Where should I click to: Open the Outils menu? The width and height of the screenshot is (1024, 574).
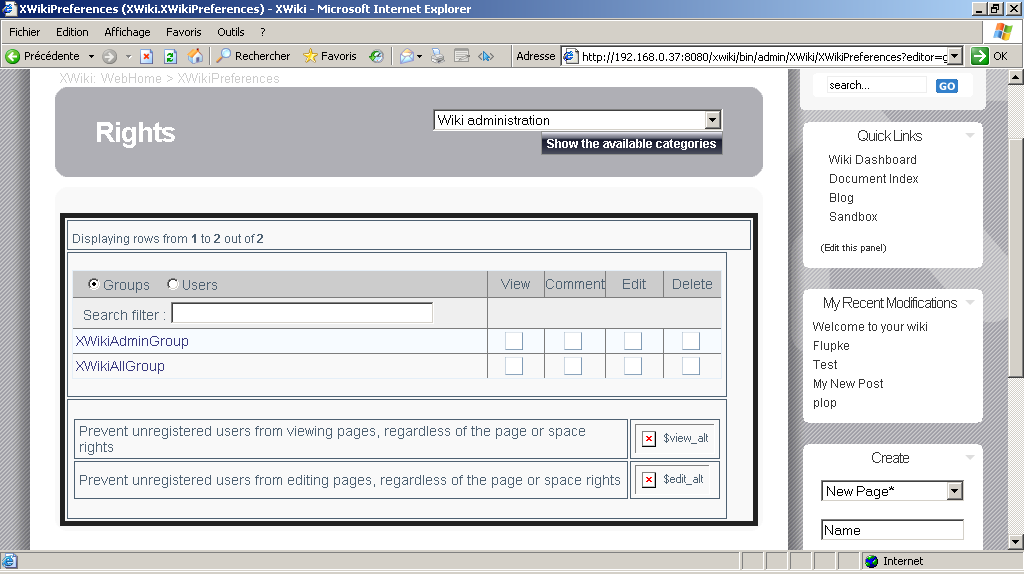(x=231, y=32)
